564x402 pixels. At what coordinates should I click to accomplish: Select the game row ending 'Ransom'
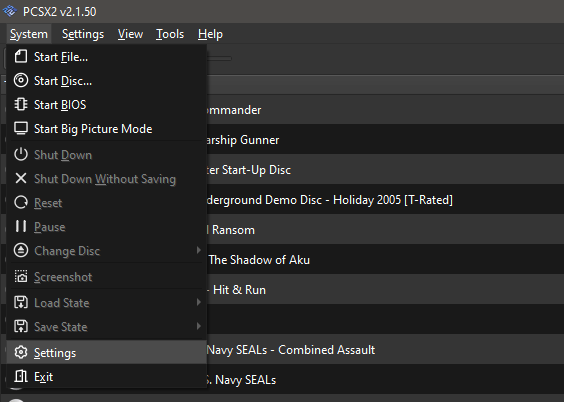[385, 229]
